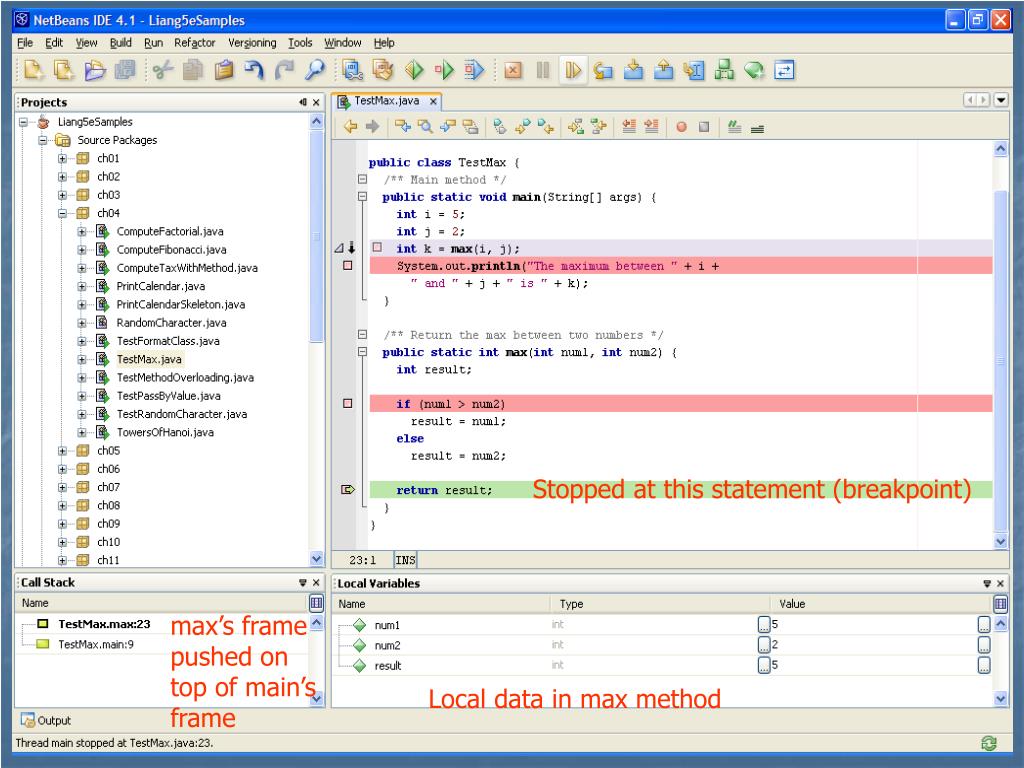
Task: Open the Tools menu
Action: tap(300, 43)
